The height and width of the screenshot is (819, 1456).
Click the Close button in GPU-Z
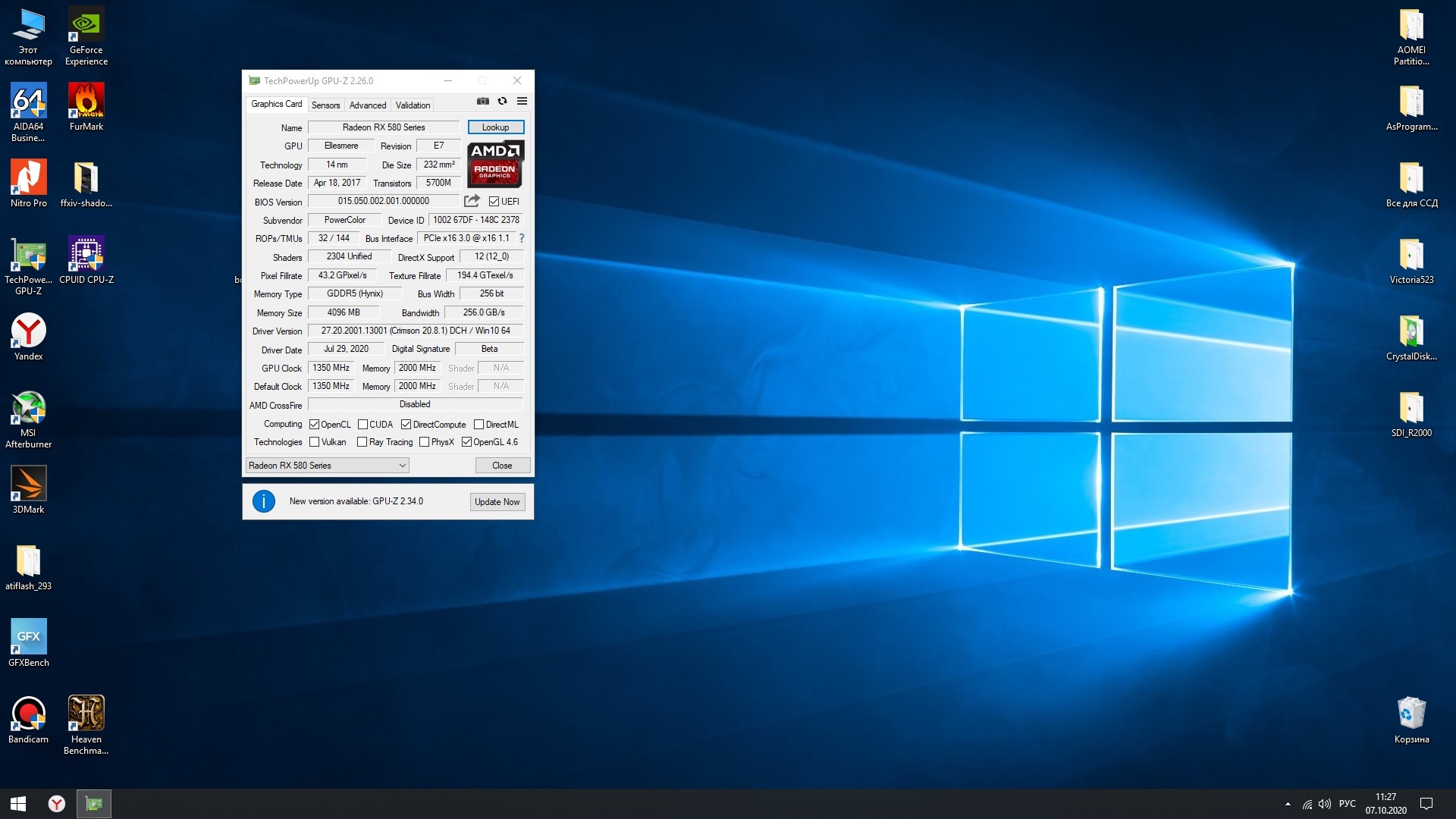[502, 466]
